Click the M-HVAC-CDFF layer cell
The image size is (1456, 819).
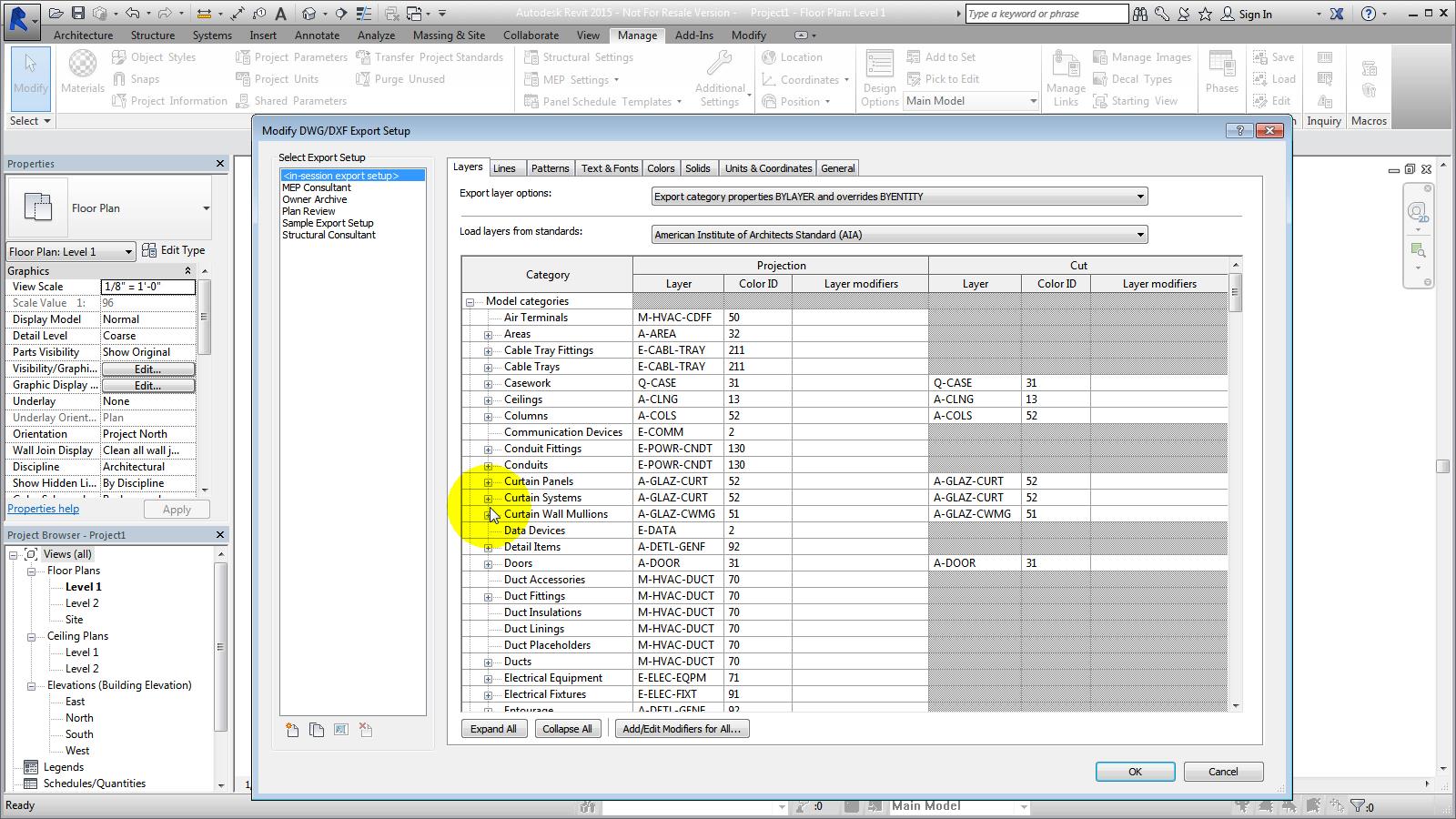[x=678, y=318]
